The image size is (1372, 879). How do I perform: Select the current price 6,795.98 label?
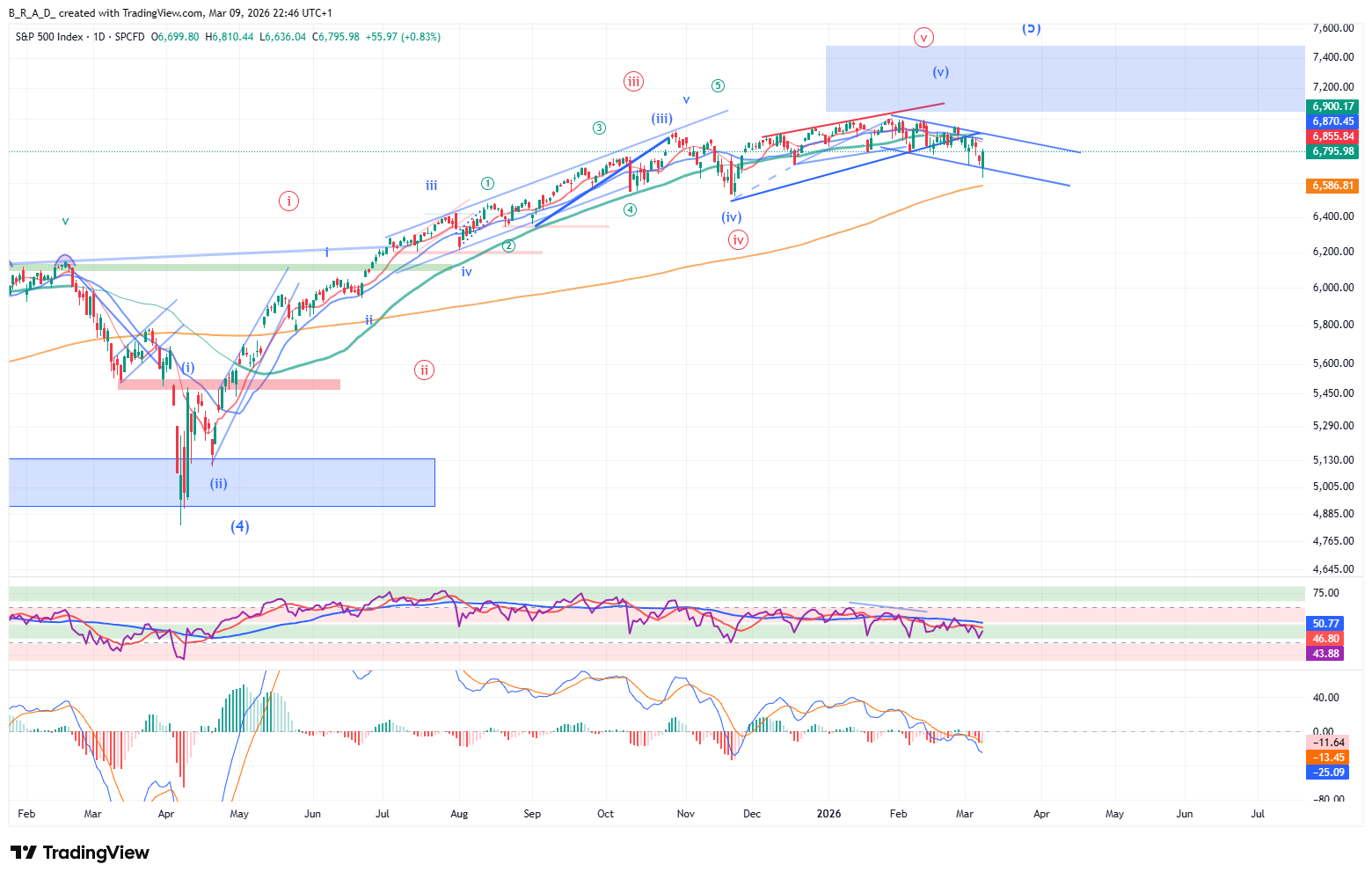click(x=1332, y=151)
